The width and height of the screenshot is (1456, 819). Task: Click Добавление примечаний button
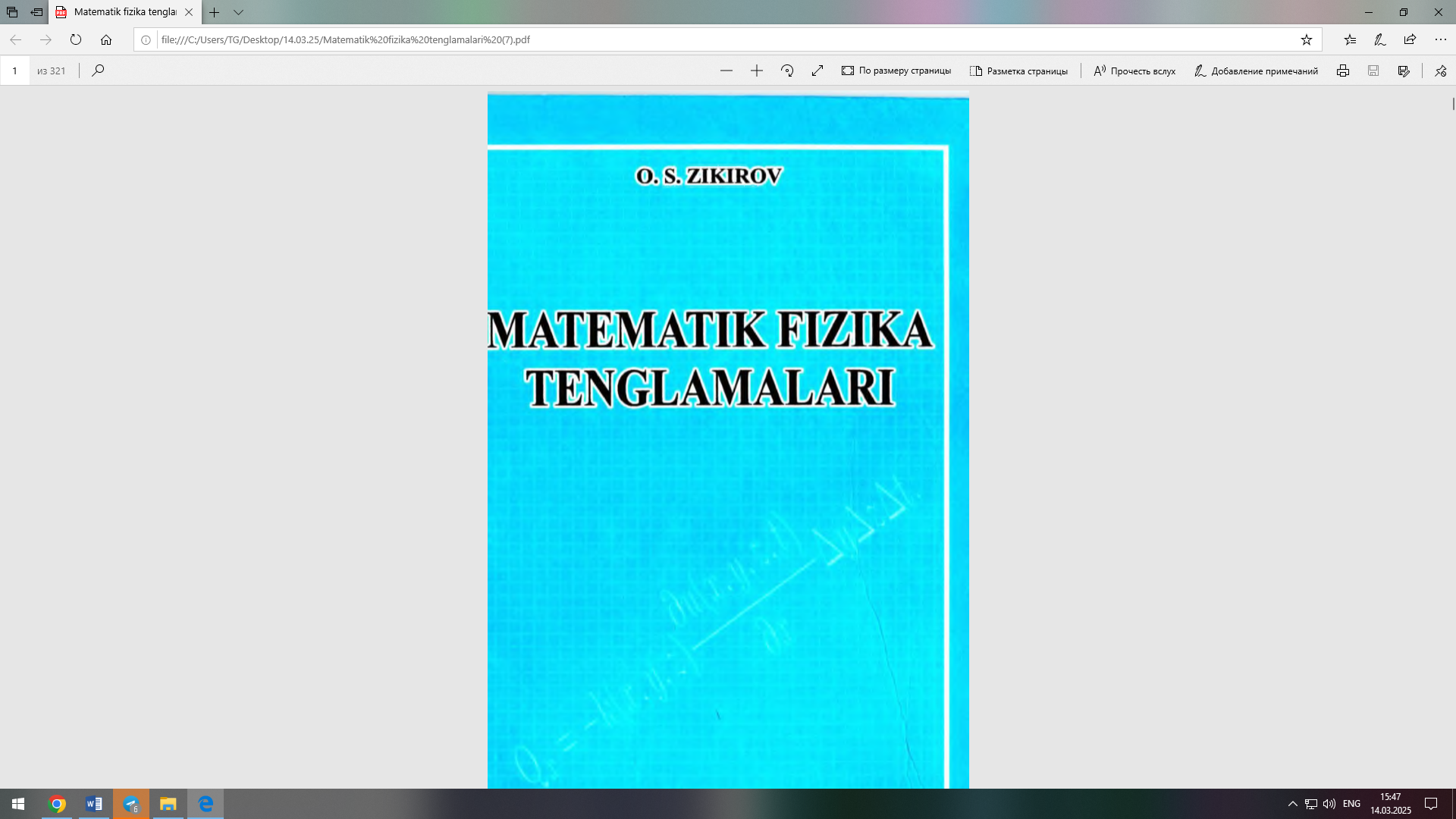coord(1256,71)
